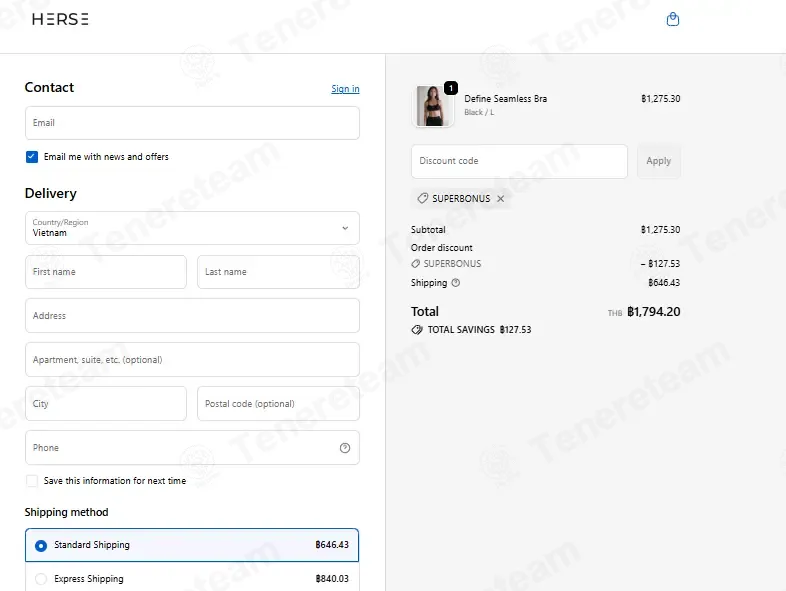Open the Country/Region dropdown
Image resolution: width=786 pixels, height=591 pixels.
[x=192, y=228]
